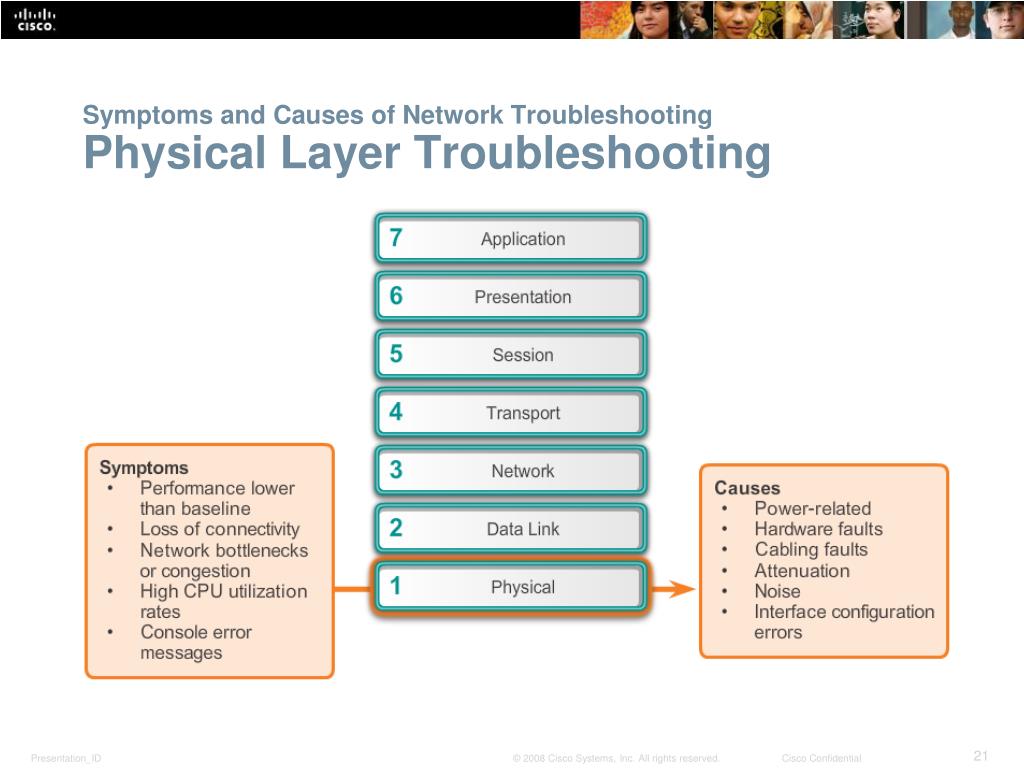Click 'Interface configuration errors' cause
The width and height of the screenshot is (1024, 768).
[844, 622]
